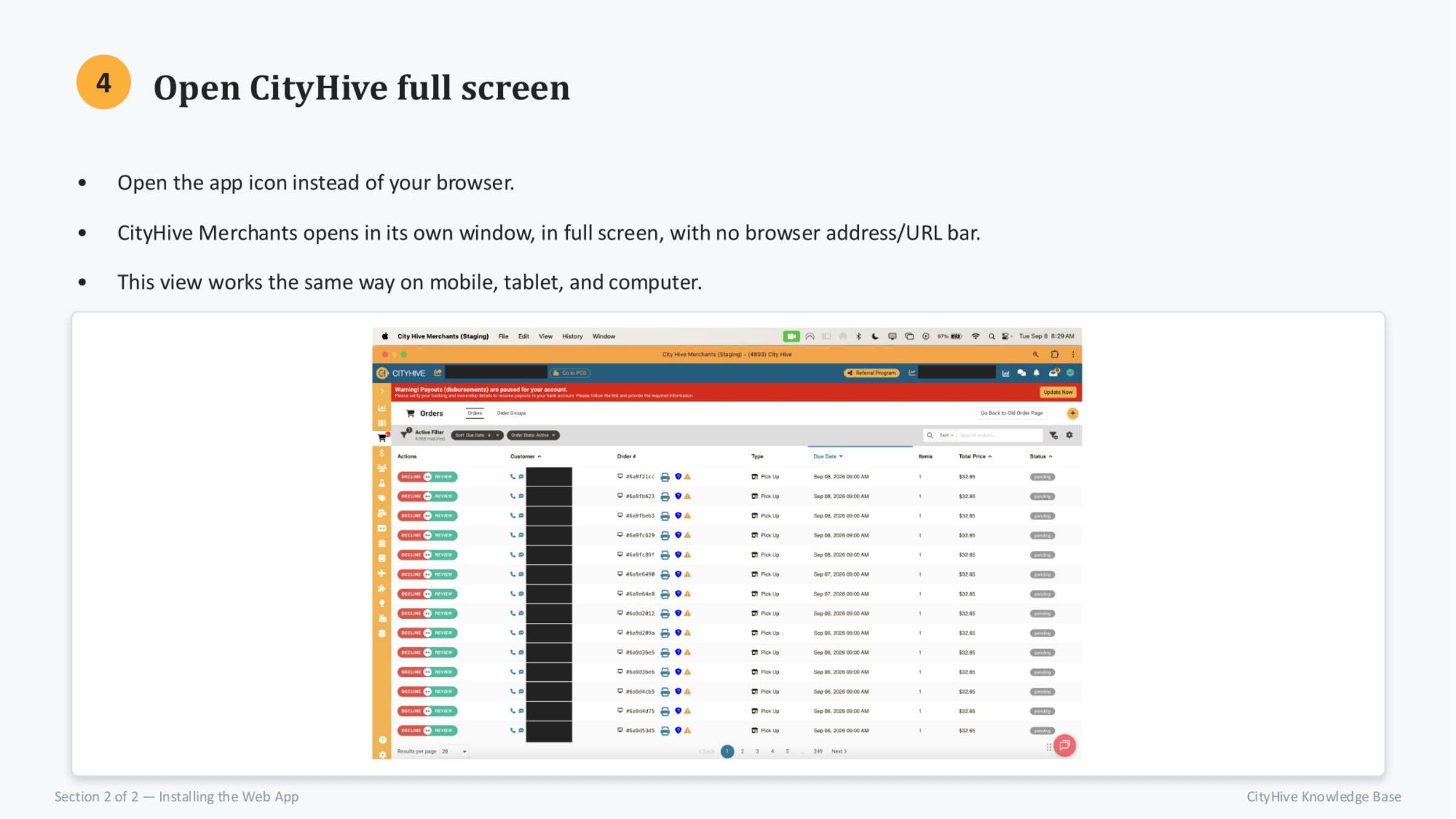Click the Search orders input field
Screen dimensions: 1456x819
click(x=1000, y=435)
